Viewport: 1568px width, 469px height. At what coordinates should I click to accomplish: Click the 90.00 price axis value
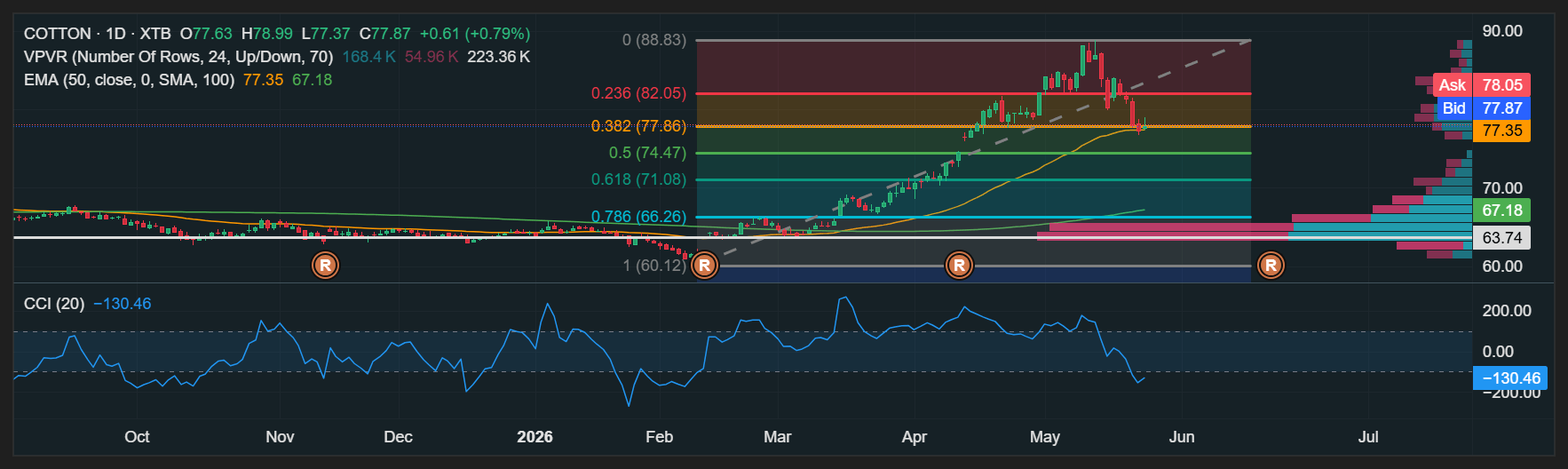coord(1502,31)
